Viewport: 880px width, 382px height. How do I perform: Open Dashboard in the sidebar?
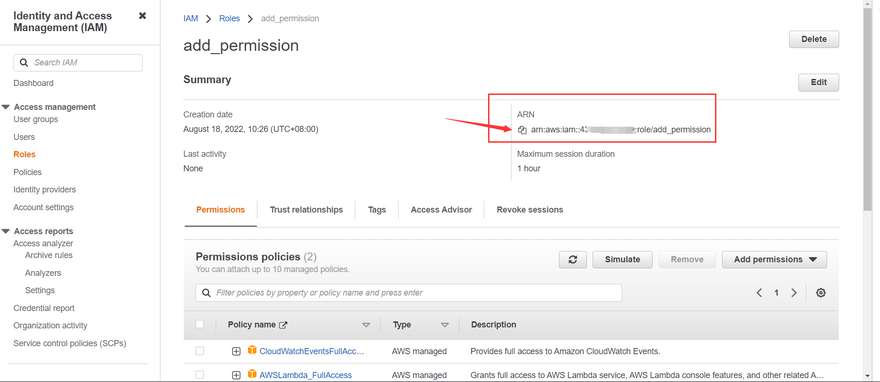coord(34,83)
